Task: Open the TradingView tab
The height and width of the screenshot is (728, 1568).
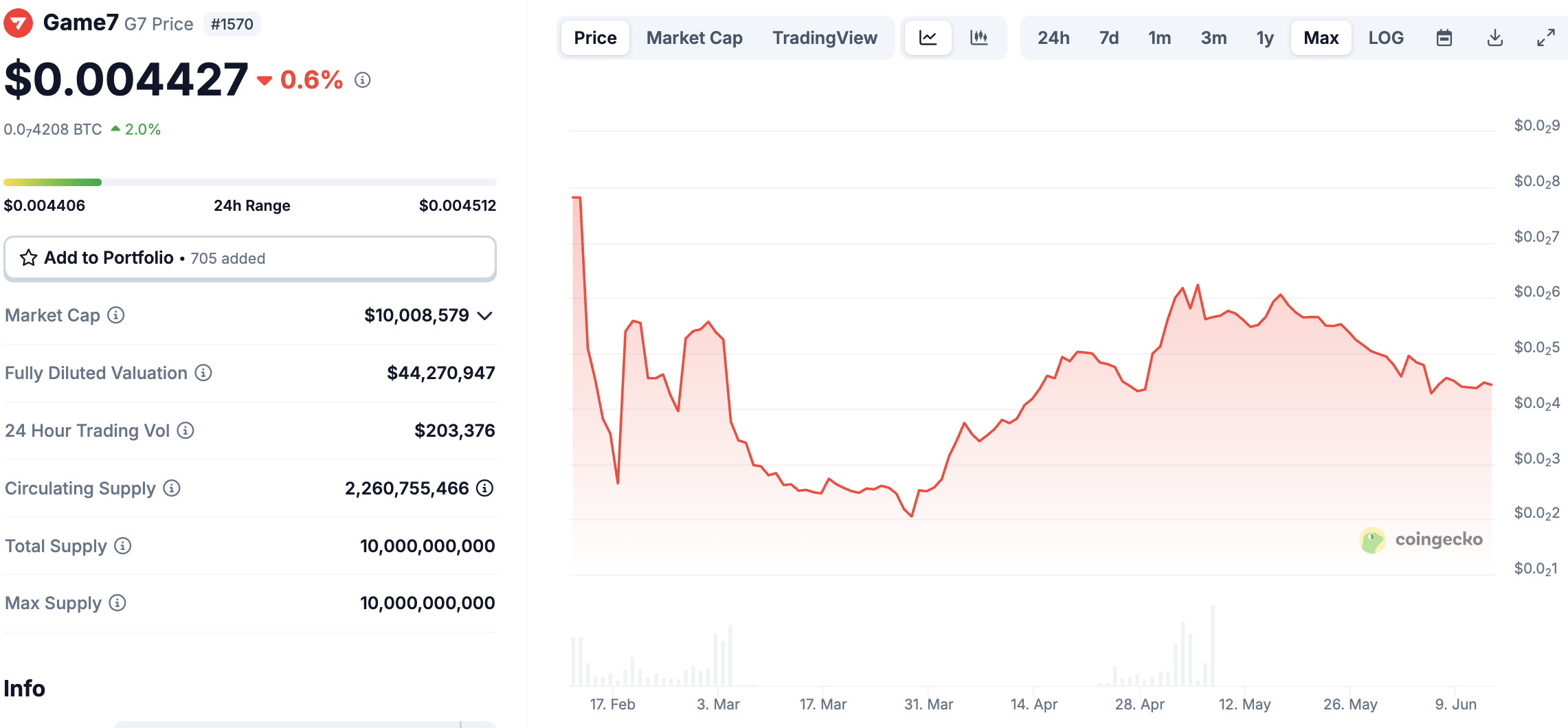Action: click(825, 38)
